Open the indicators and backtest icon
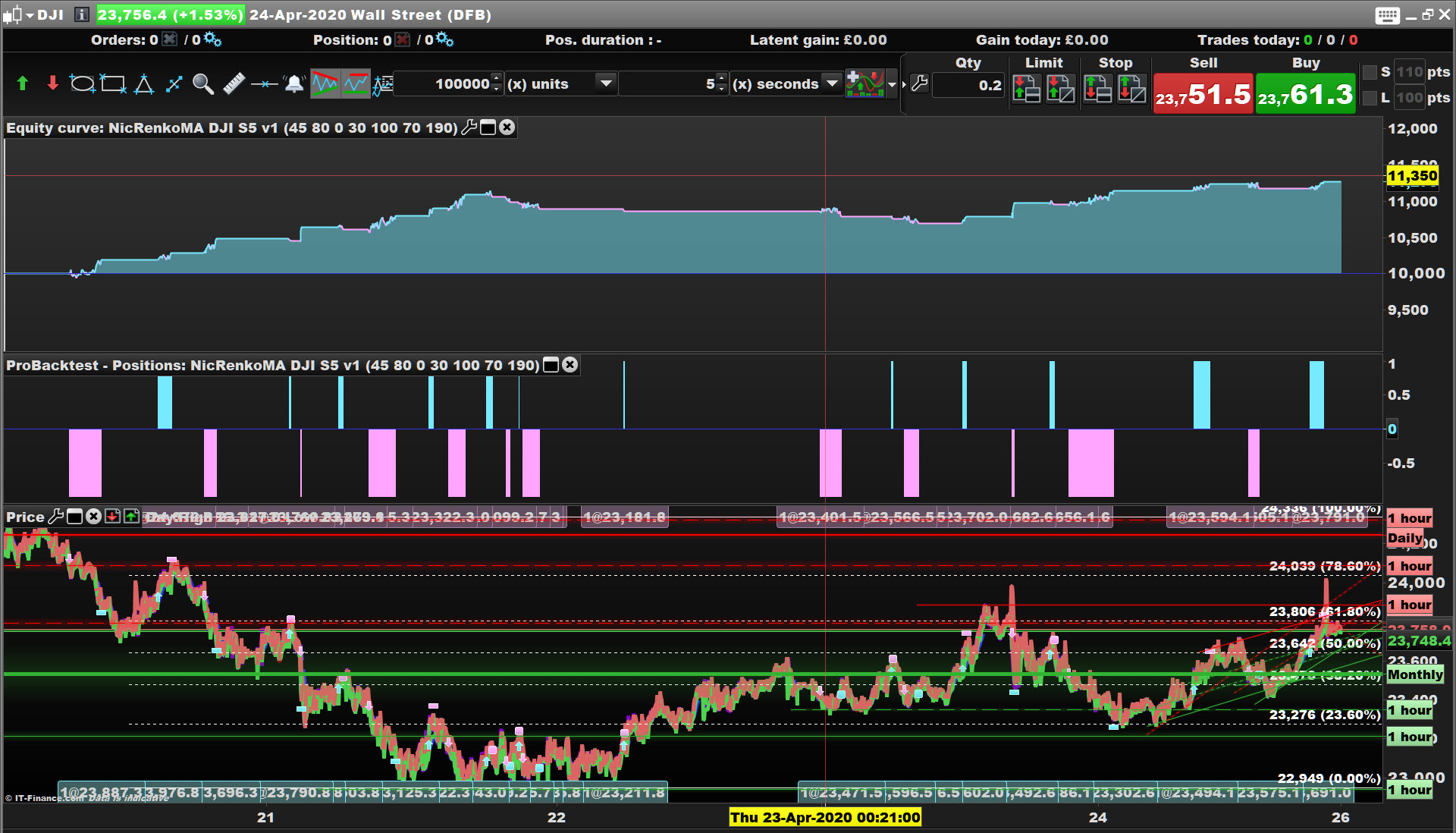The height and width of the screenshot is (833, 1456). point(864,83)
